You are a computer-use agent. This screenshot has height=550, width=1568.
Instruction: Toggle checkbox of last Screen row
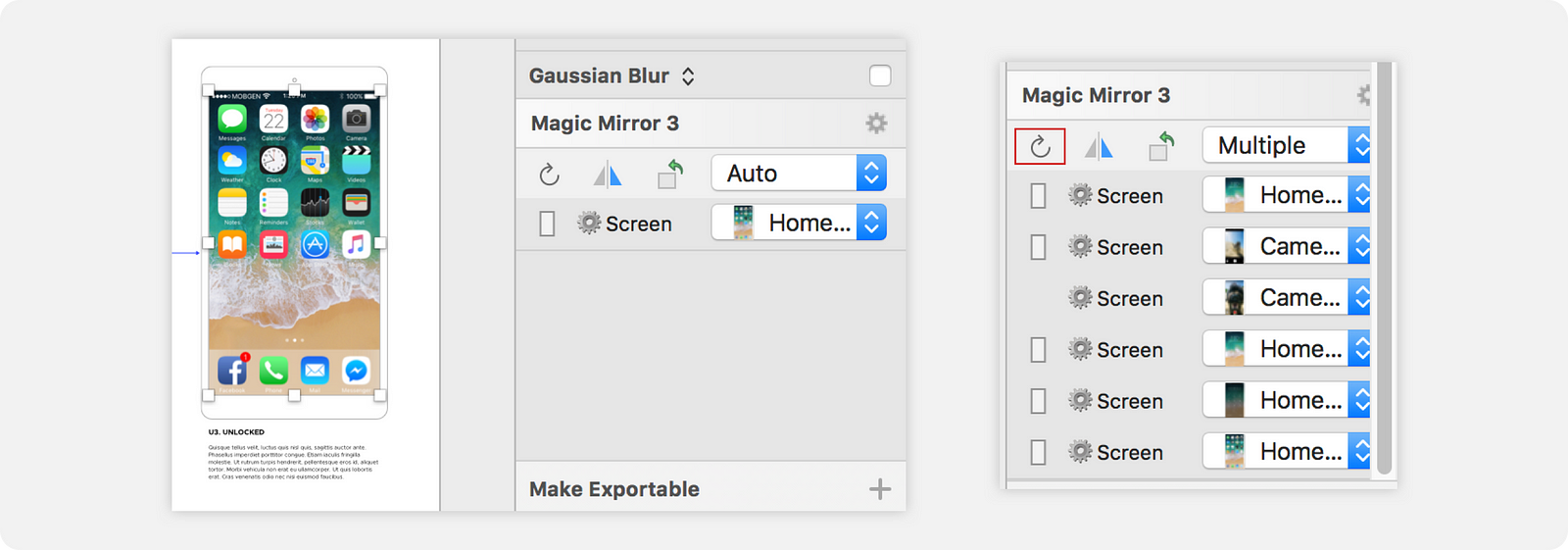coord(1039,452)
